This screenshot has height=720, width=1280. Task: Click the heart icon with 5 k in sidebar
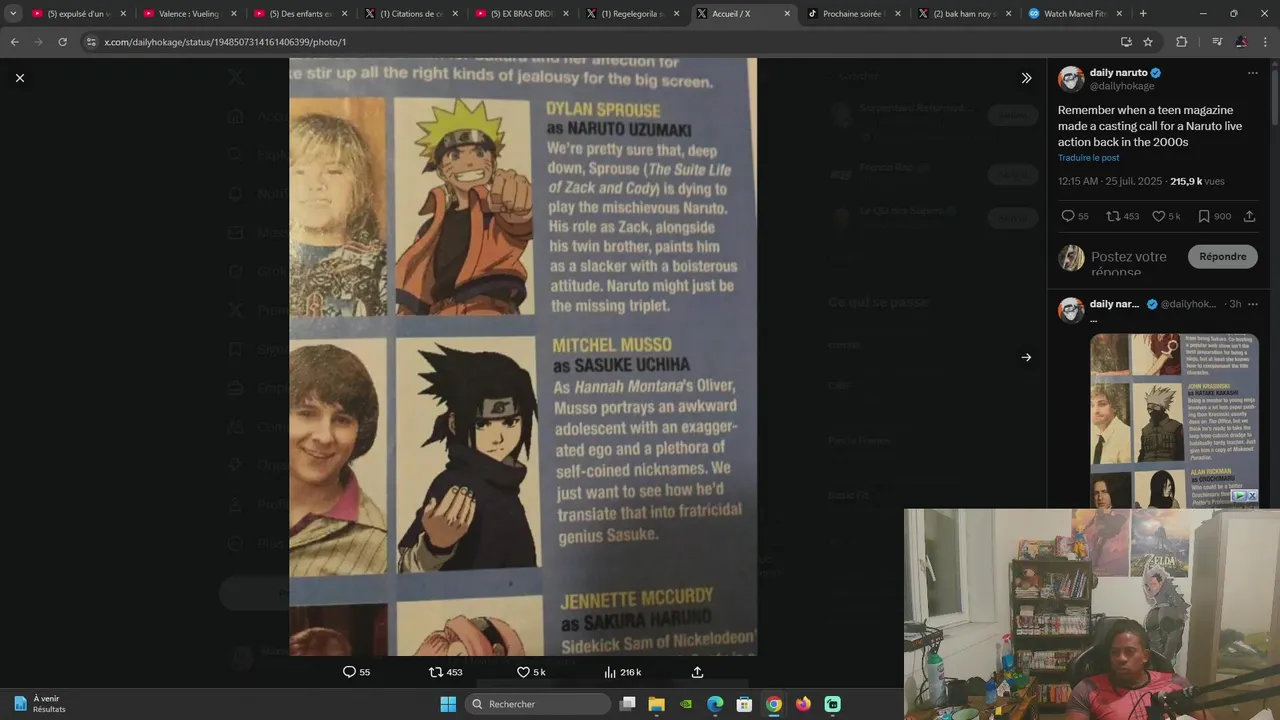pyautogui.click(x=1158, y=216)
